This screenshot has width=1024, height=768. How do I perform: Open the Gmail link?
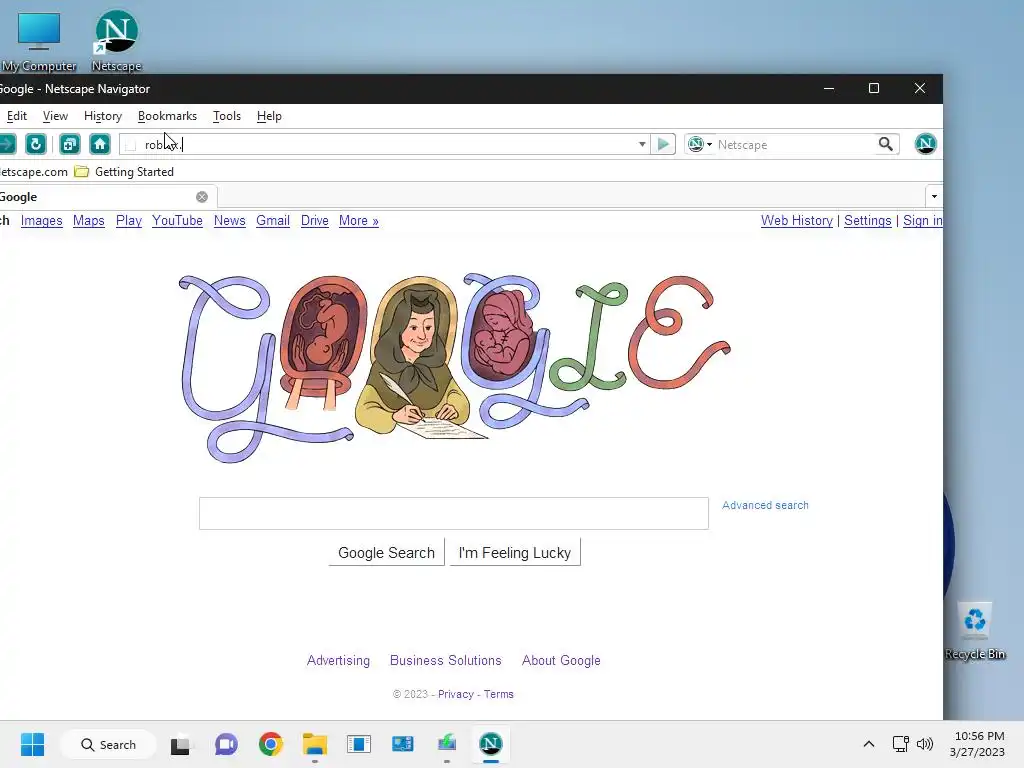pos(272,221)
